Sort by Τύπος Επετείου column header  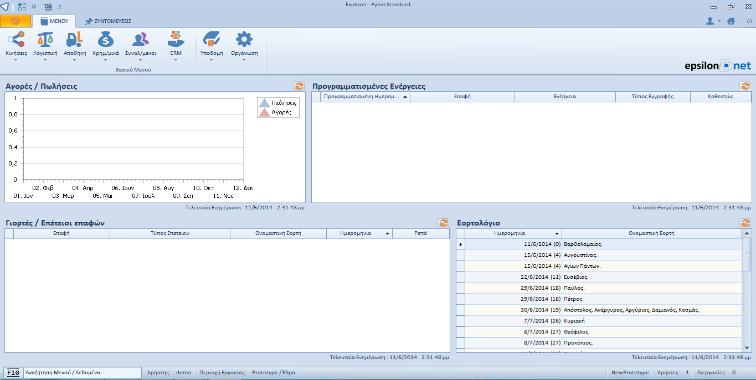[170, 233]
